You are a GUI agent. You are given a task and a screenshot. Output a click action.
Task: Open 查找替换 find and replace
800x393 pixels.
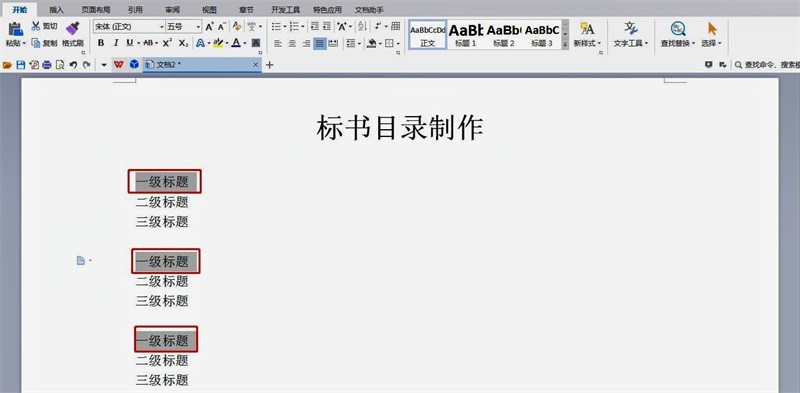coord(678,35)
